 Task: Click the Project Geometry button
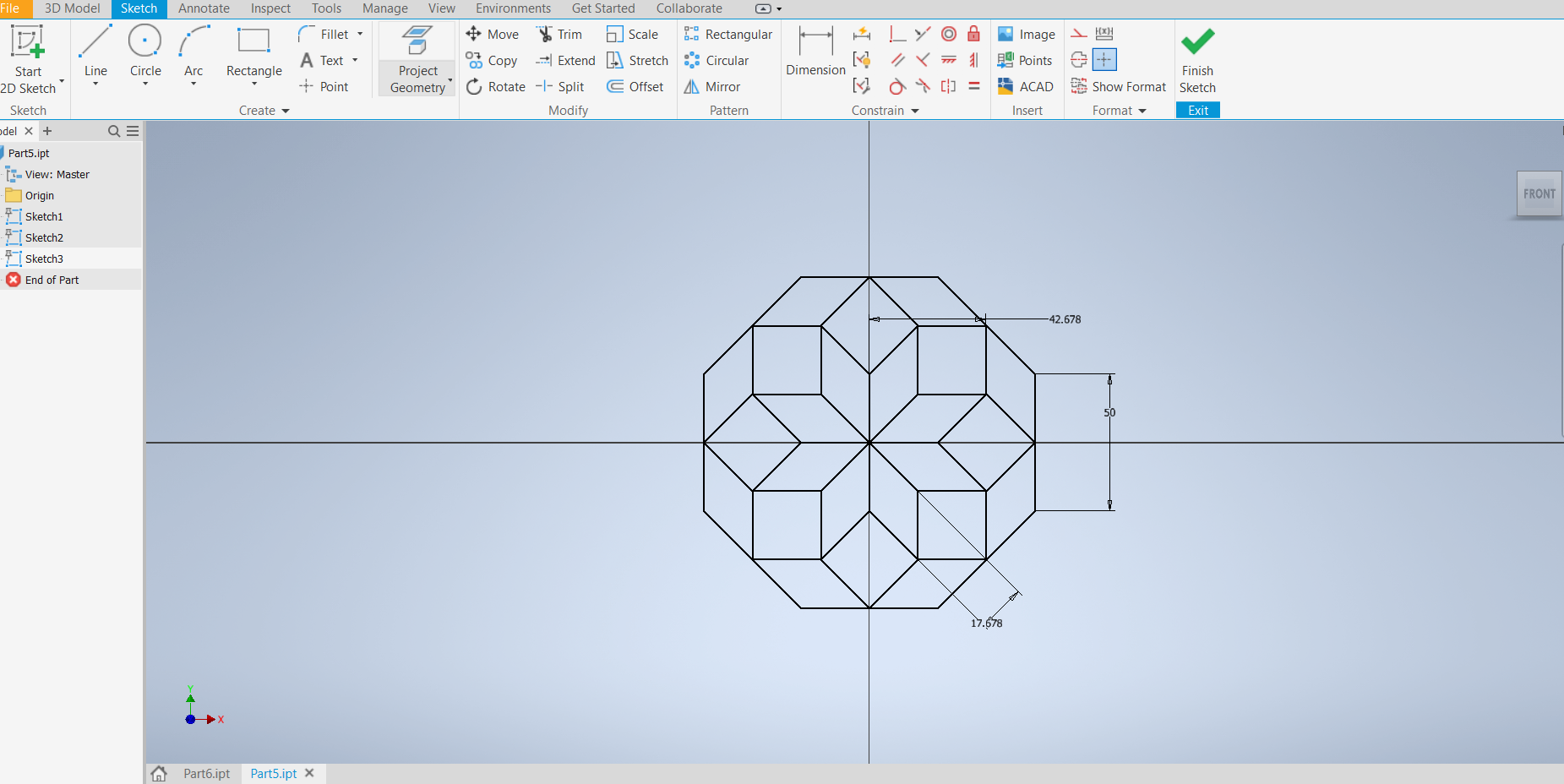pos(417,61)
